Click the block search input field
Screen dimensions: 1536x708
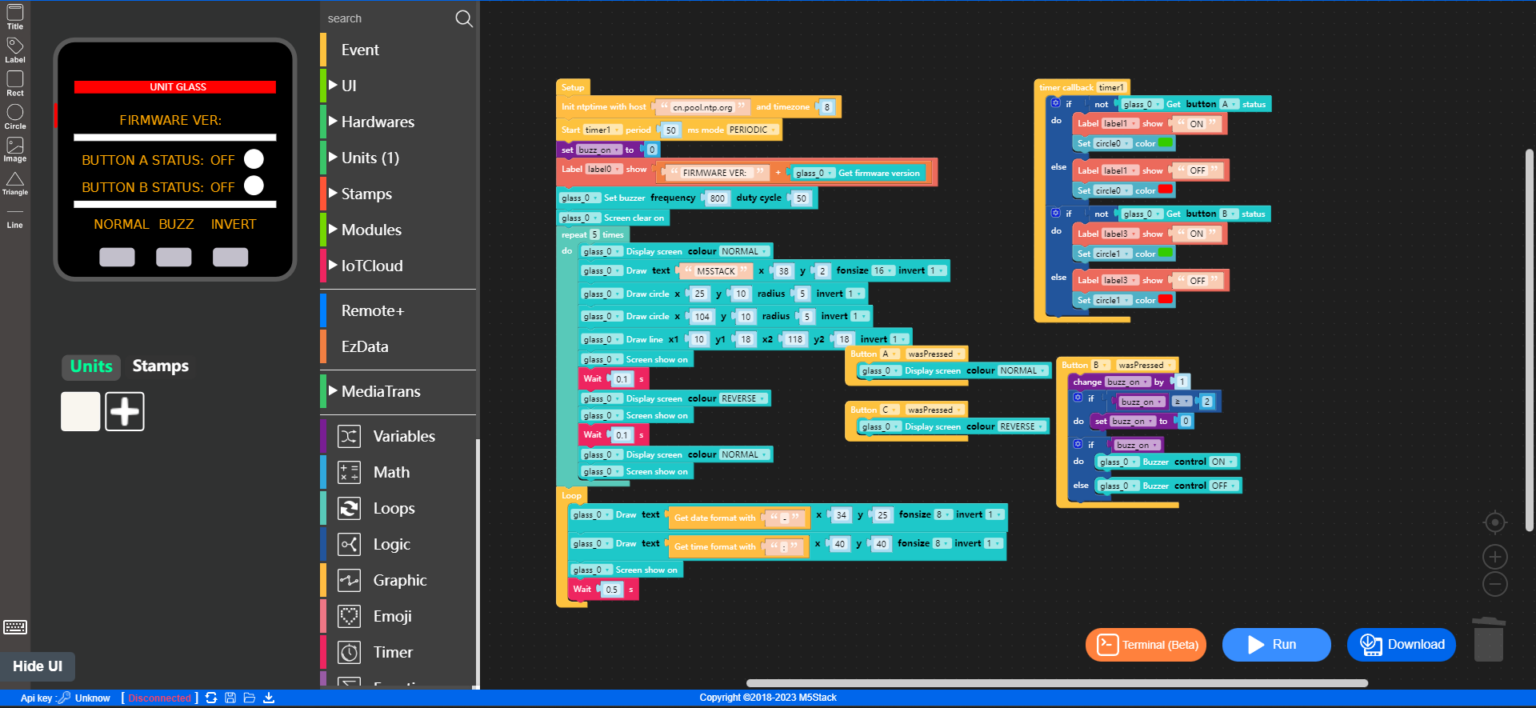pos(385,18)
